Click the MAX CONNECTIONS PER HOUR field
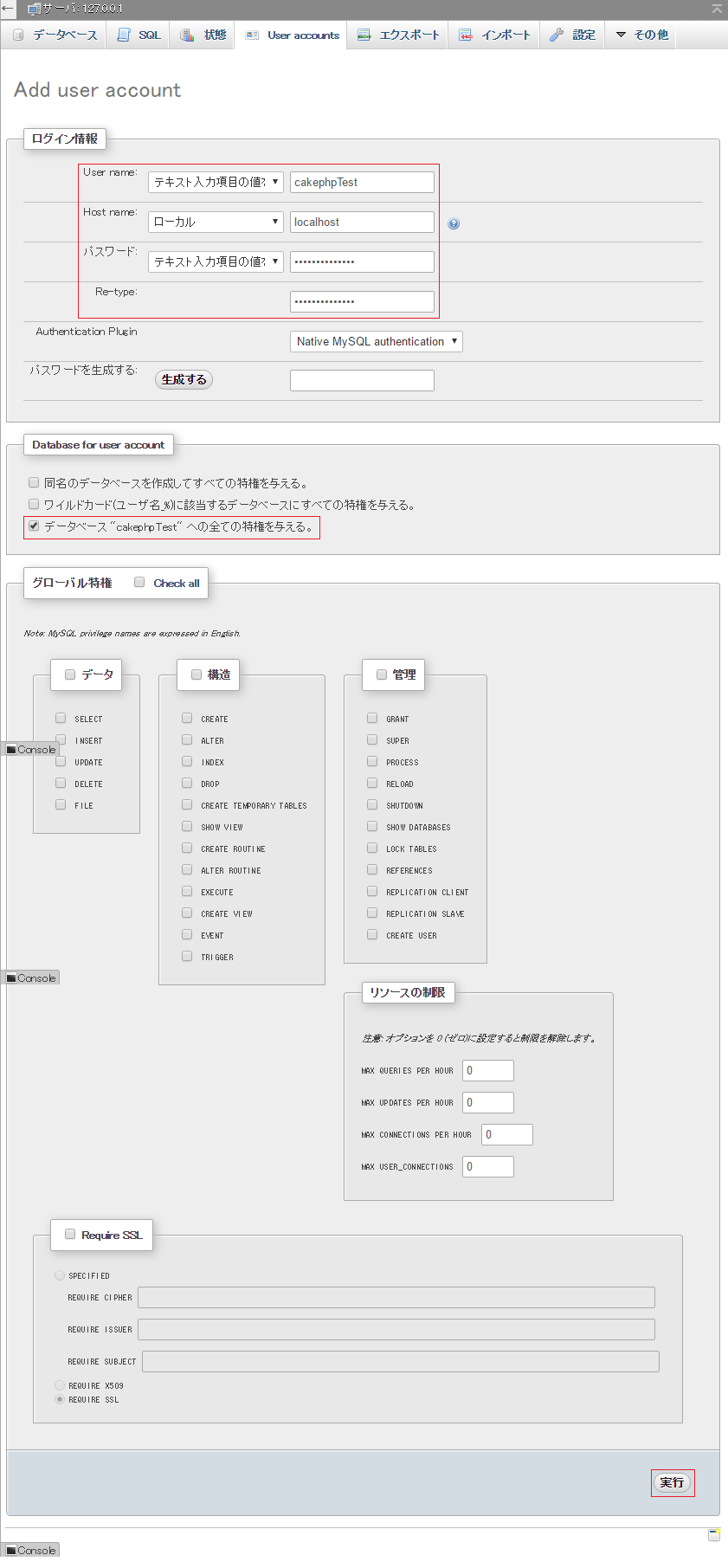728x1568 pixels. (x=507, y=1134)
